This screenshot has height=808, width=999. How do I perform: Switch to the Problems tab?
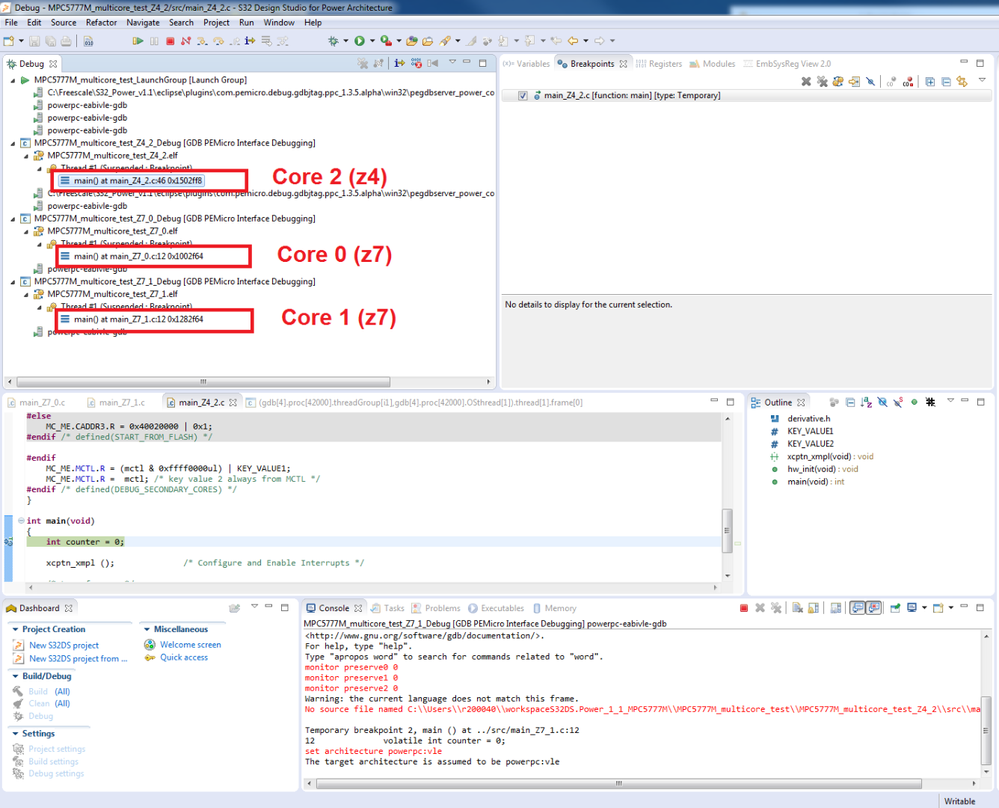click(x=436, y=609)
